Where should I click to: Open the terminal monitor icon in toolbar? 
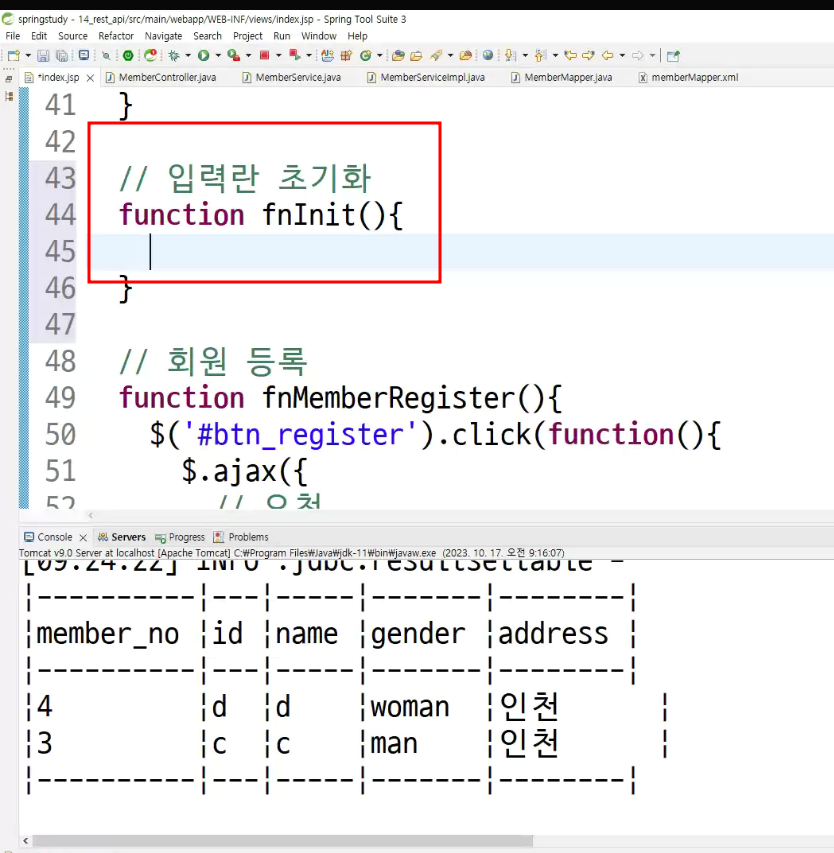click(84, 55)
